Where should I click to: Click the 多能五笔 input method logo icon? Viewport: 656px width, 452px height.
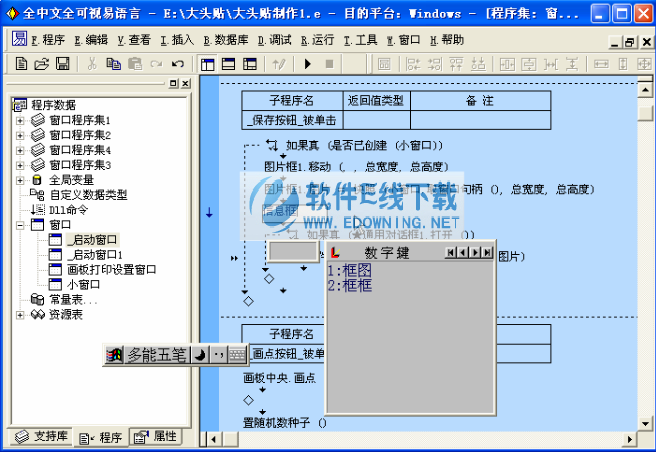[x=115, y=354]
